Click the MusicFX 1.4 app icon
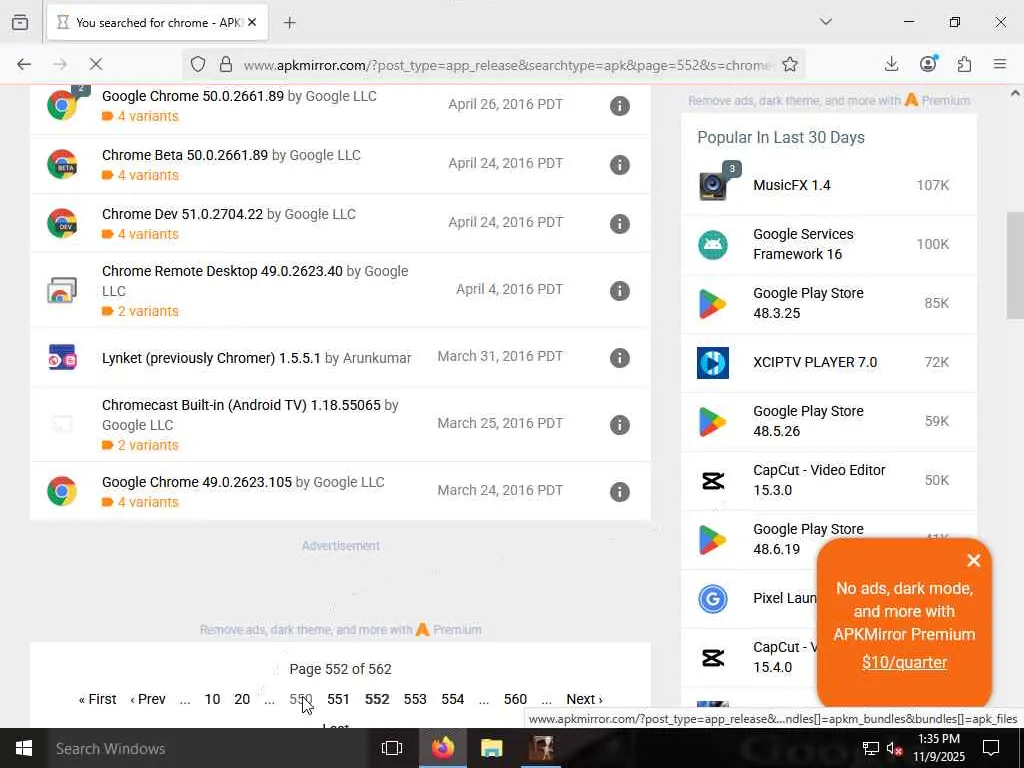This screenshot has width=1024, height=768. (713, 185)
